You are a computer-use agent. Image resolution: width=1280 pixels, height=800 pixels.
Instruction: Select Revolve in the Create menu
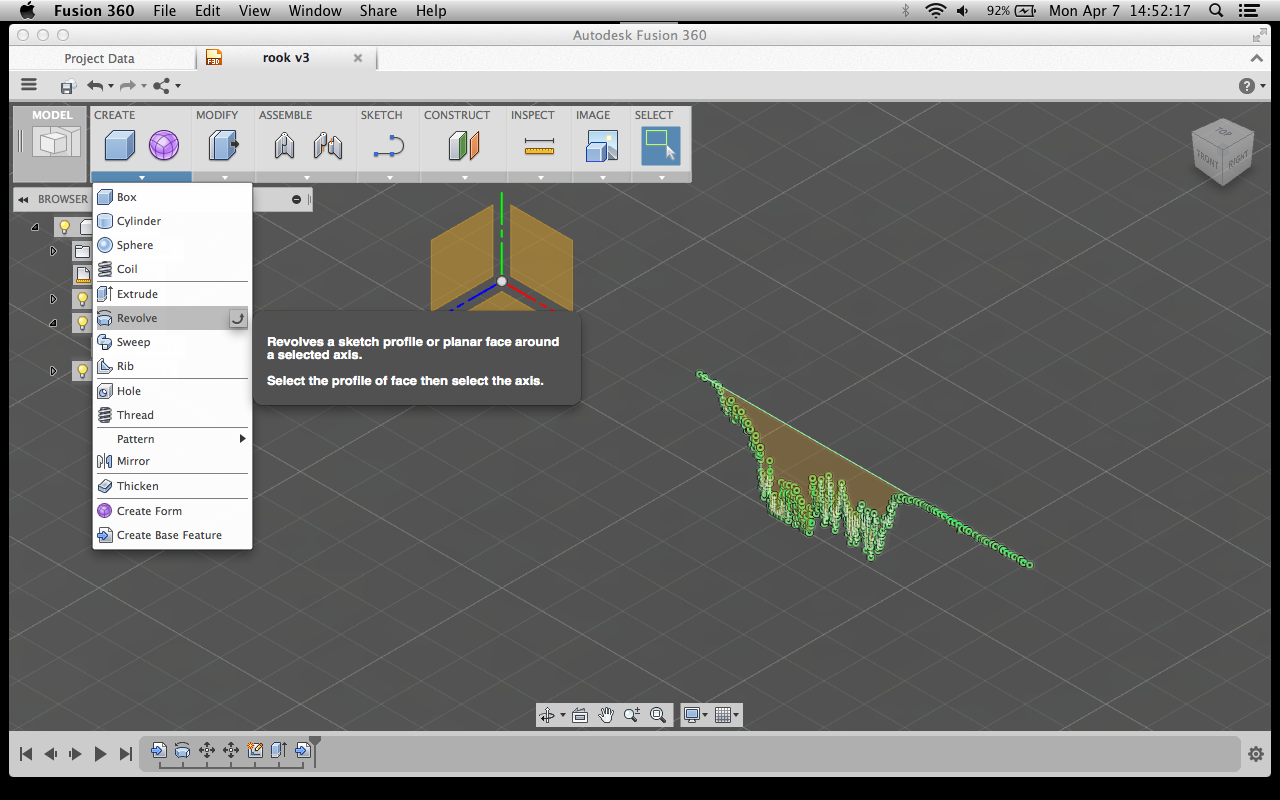tap(172, 318)
